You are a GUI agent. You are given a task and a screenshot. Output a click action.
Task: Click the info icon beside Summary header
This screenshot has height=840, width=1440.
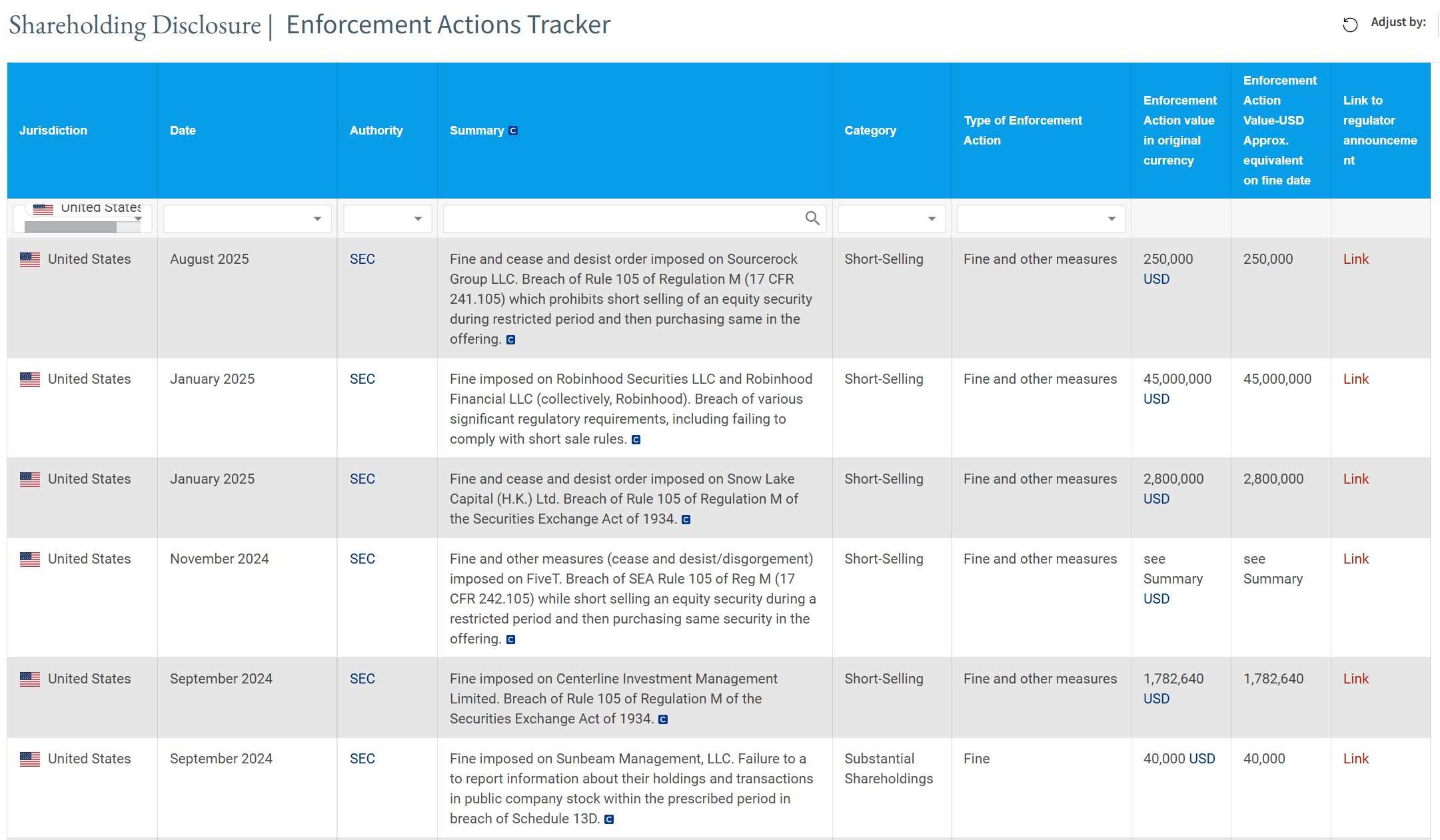(x=513, y=131)
